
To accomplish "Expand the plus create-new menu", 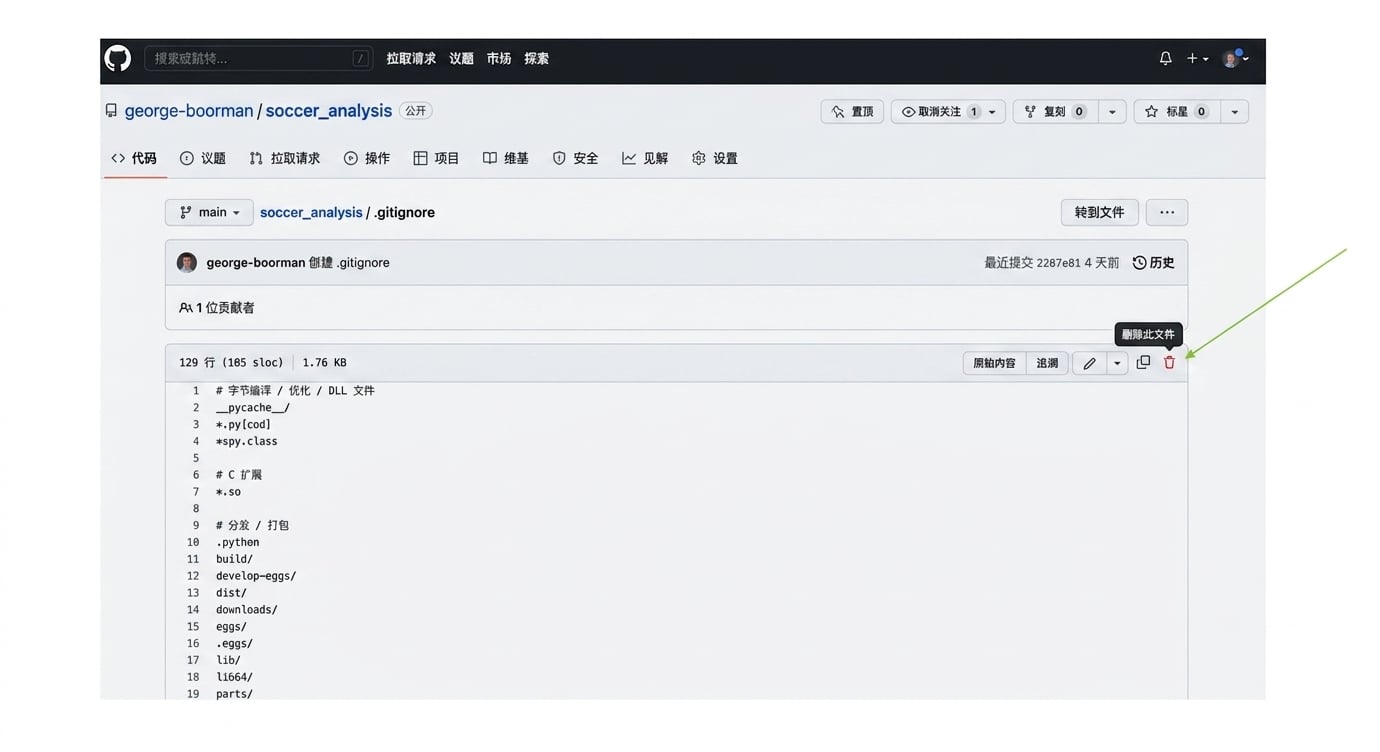I will click(x=1197, y=59).
